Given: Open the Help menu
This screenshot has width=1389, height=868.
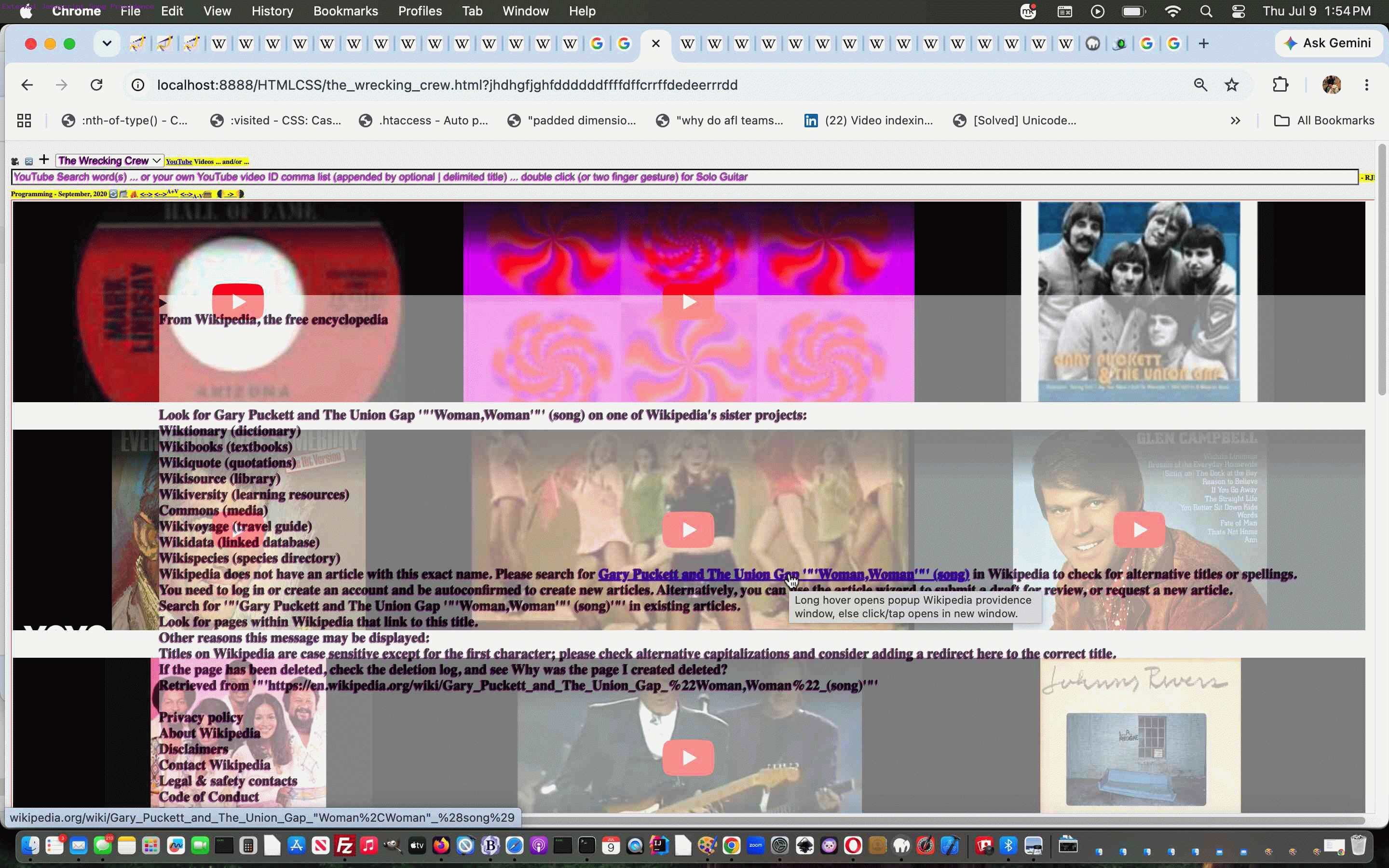Looking at the screenshot, I should click(x=582, y=11).
